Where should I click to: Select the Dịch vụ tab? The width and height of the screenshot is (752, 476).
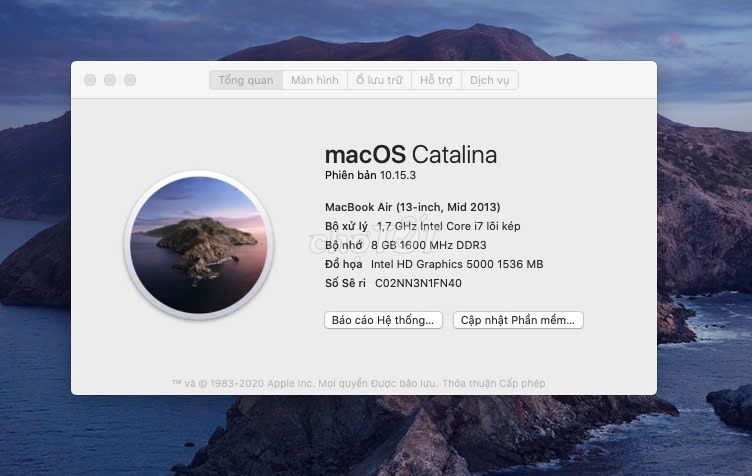pyautogui.click(x=490, y=80)
